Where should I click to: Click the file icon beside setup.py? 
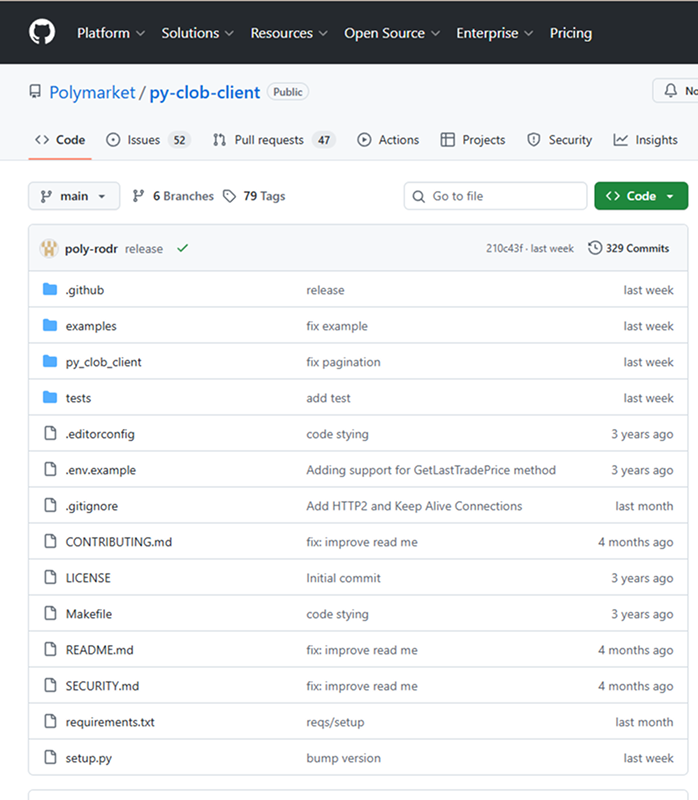[x=50, y=757]
